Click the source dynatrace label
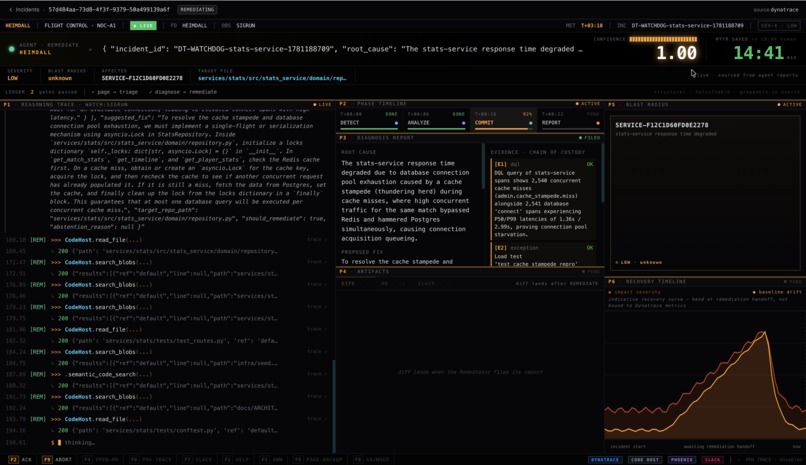This screenshot has height=465, width=806. (x=776, y=10)
